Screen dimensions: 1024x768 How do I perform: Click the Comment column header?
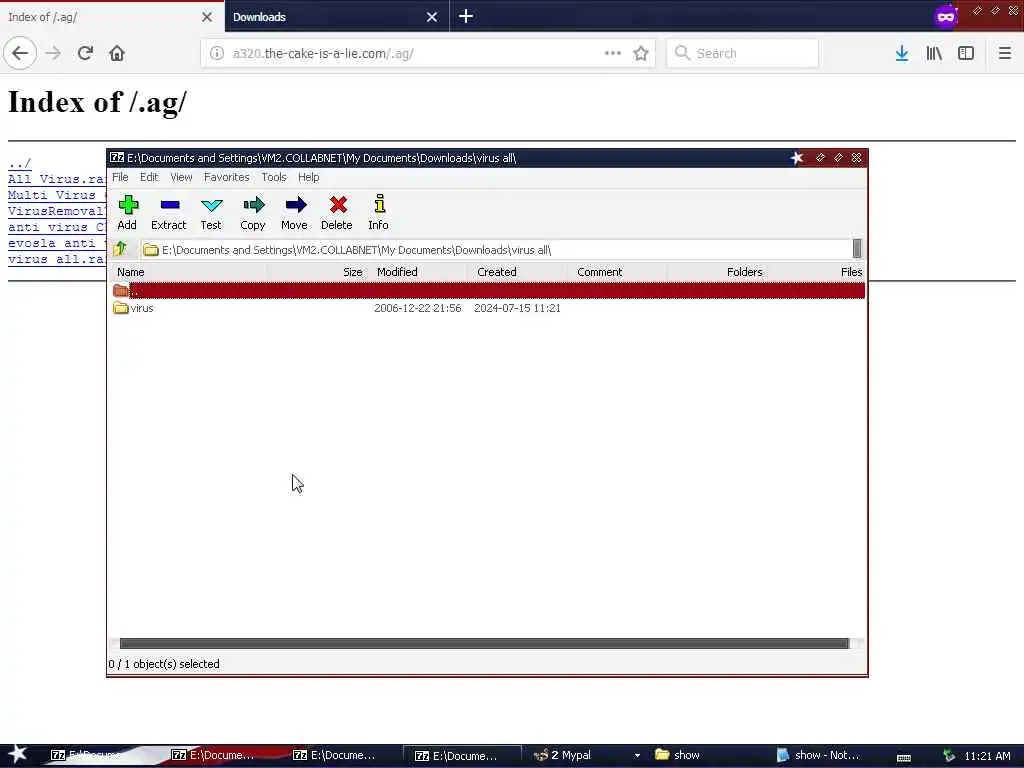617,272
